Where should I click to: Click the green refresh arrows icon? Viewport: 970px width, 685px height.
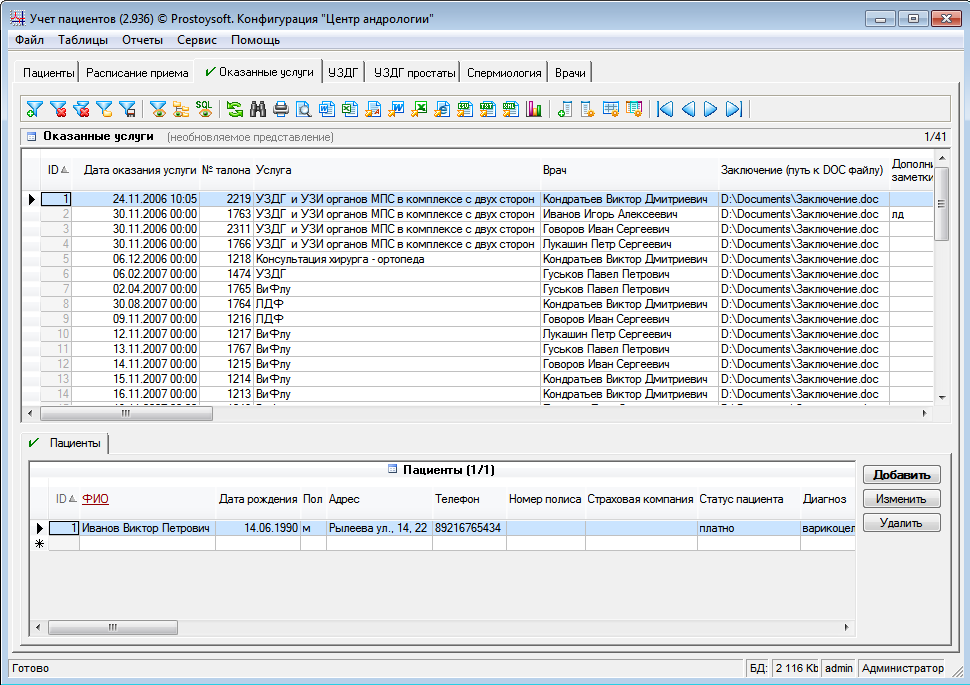pyautogui.click(x=235, y=109)
